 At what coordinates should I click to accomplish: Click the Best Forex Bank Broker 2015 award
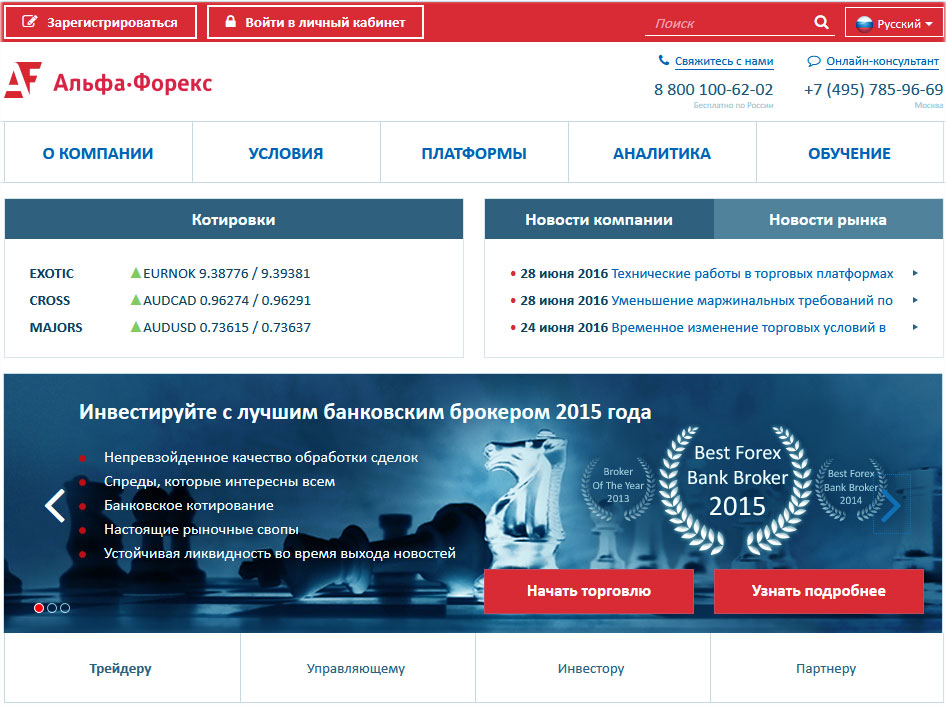[x=737, y=490]
